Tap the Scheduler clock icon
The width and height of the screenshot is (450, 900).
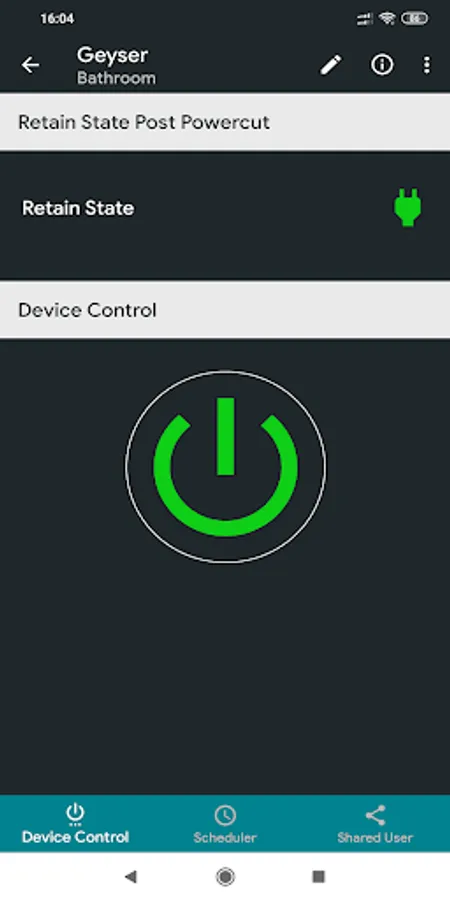[225, 815]
